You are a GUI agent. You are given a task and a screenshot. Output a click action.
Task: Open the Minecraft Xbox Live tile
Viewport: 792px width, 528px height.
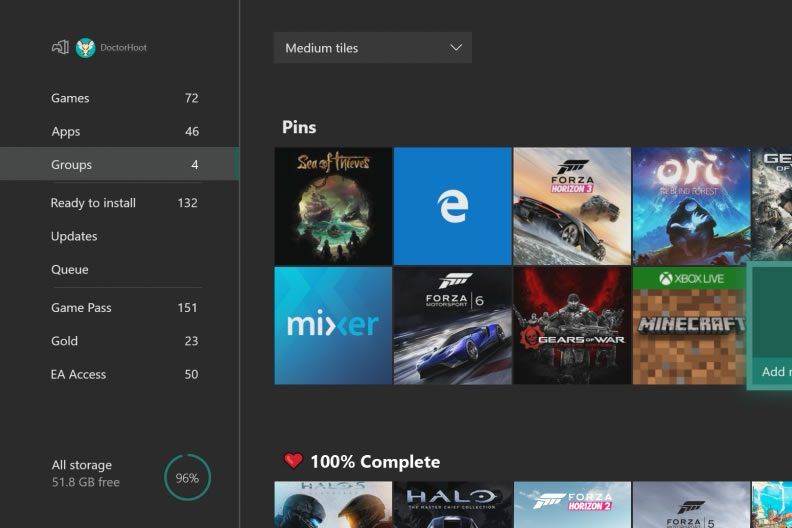tap(689, 326)
